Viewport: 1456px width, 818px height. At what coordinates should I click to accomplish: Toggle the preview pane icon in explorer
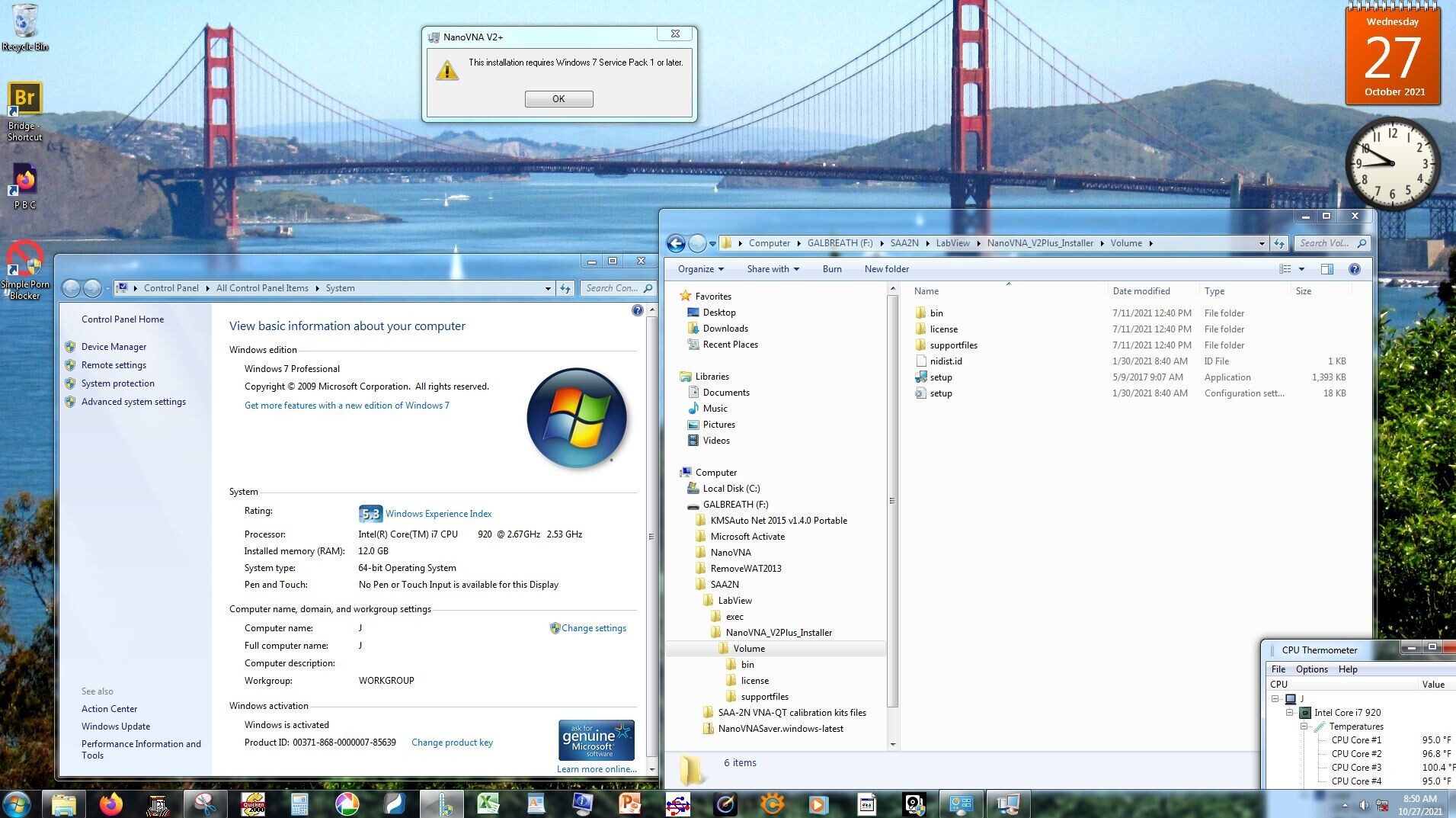point(1326,269)
